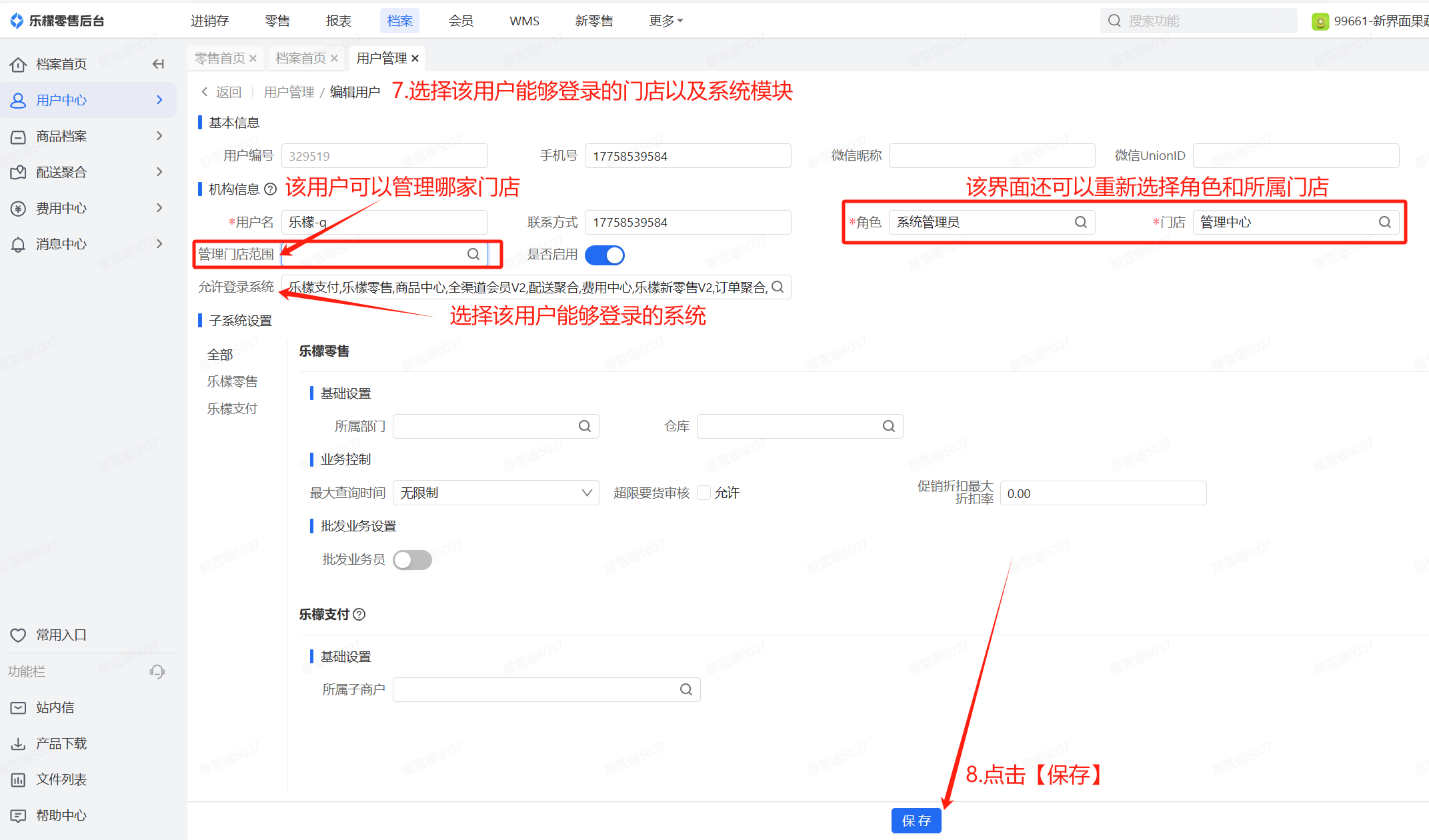This screenshot has width=1429, height=840.
Task: Click the 用户管理 breadcrumb link
Action: tap(289, 92)
